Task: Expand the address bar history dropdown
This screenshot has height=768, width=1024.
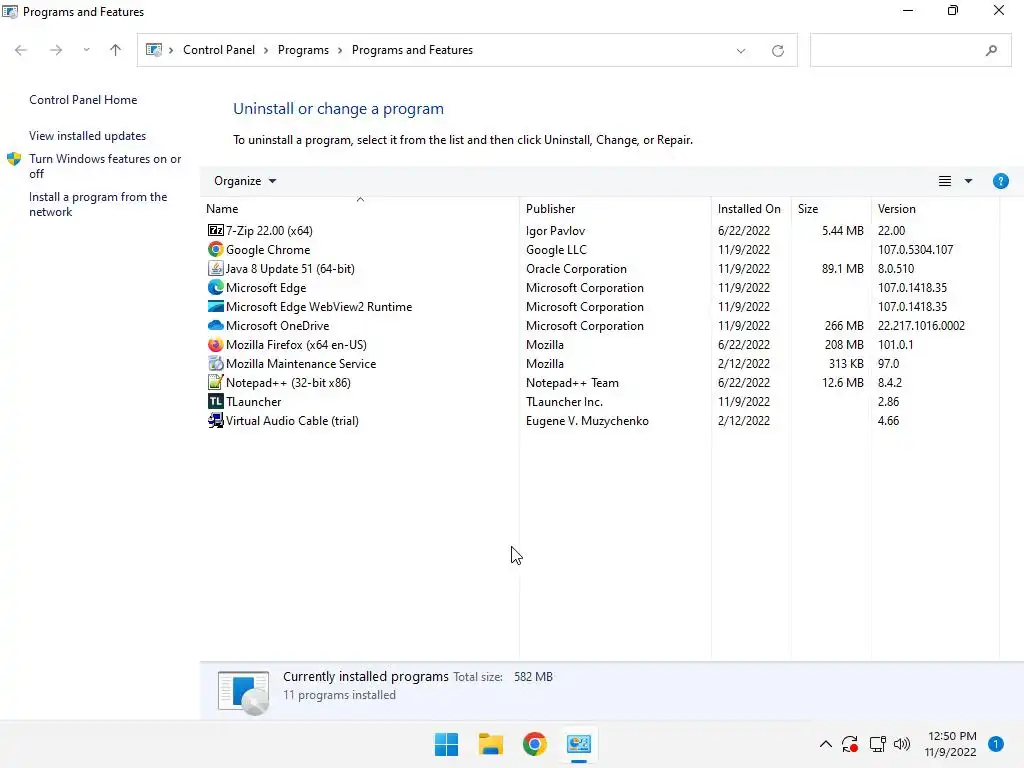Action: coord(741,50)
